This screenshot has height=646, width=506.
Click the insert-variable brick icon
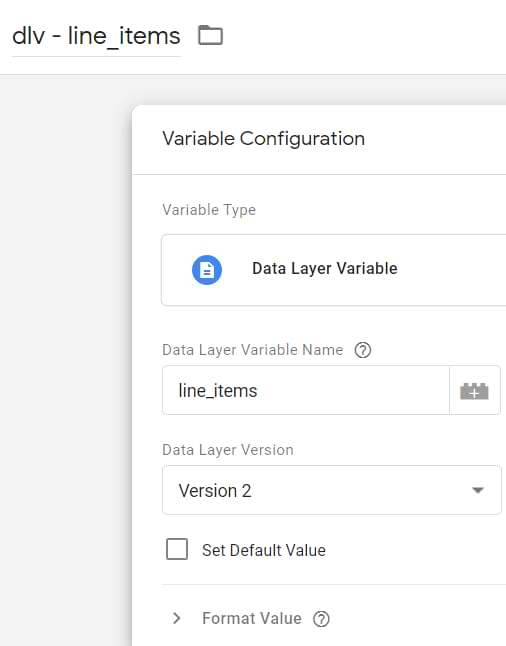tap(474, 390)
